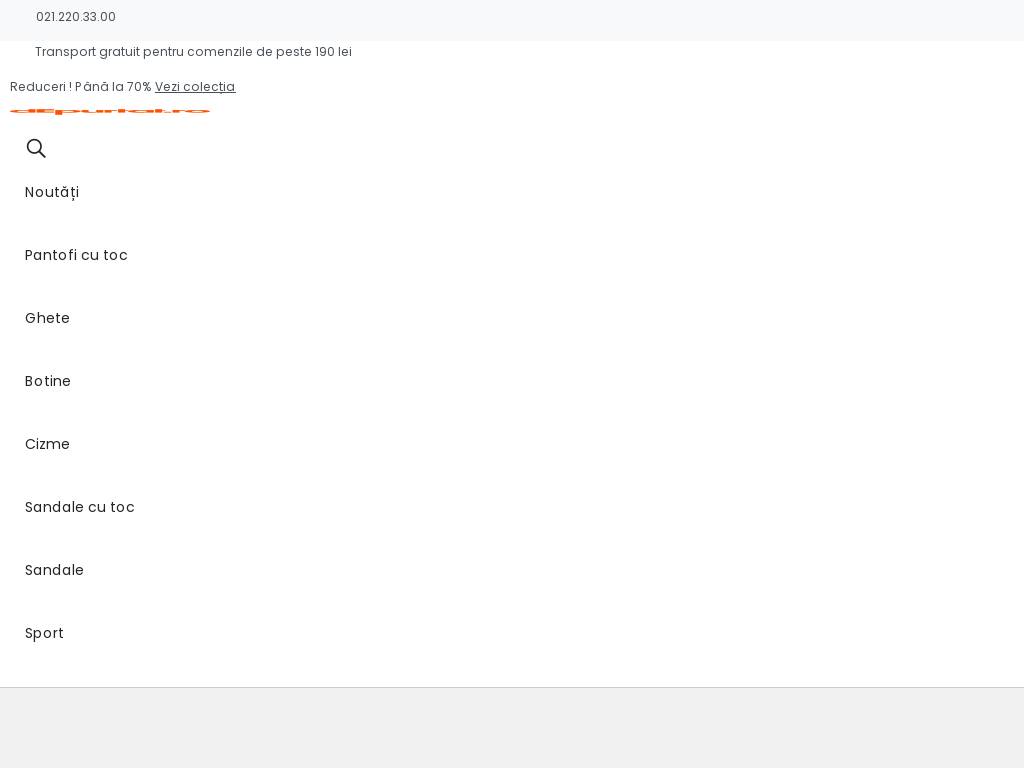The width and height of the screenshot is (1024, 768).
Task: Open the Sandale category
Action: click(54, 570)
